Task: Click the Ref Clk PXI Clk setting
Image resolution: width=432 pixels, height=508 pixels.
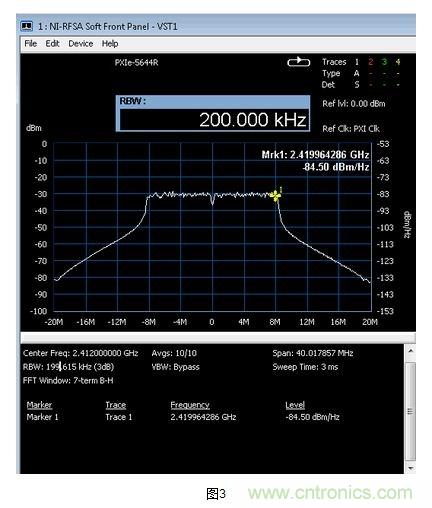Action: pos(351,129)
